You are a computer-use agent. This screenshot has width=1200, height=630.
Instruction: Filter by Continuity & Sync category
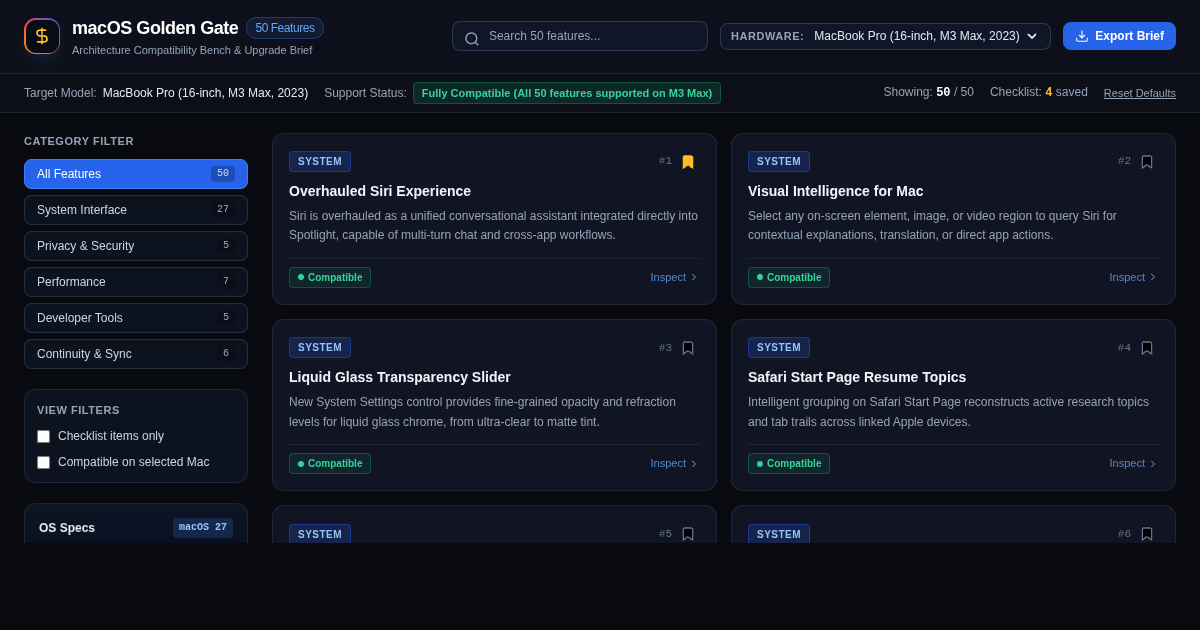(x=136, y=354)
